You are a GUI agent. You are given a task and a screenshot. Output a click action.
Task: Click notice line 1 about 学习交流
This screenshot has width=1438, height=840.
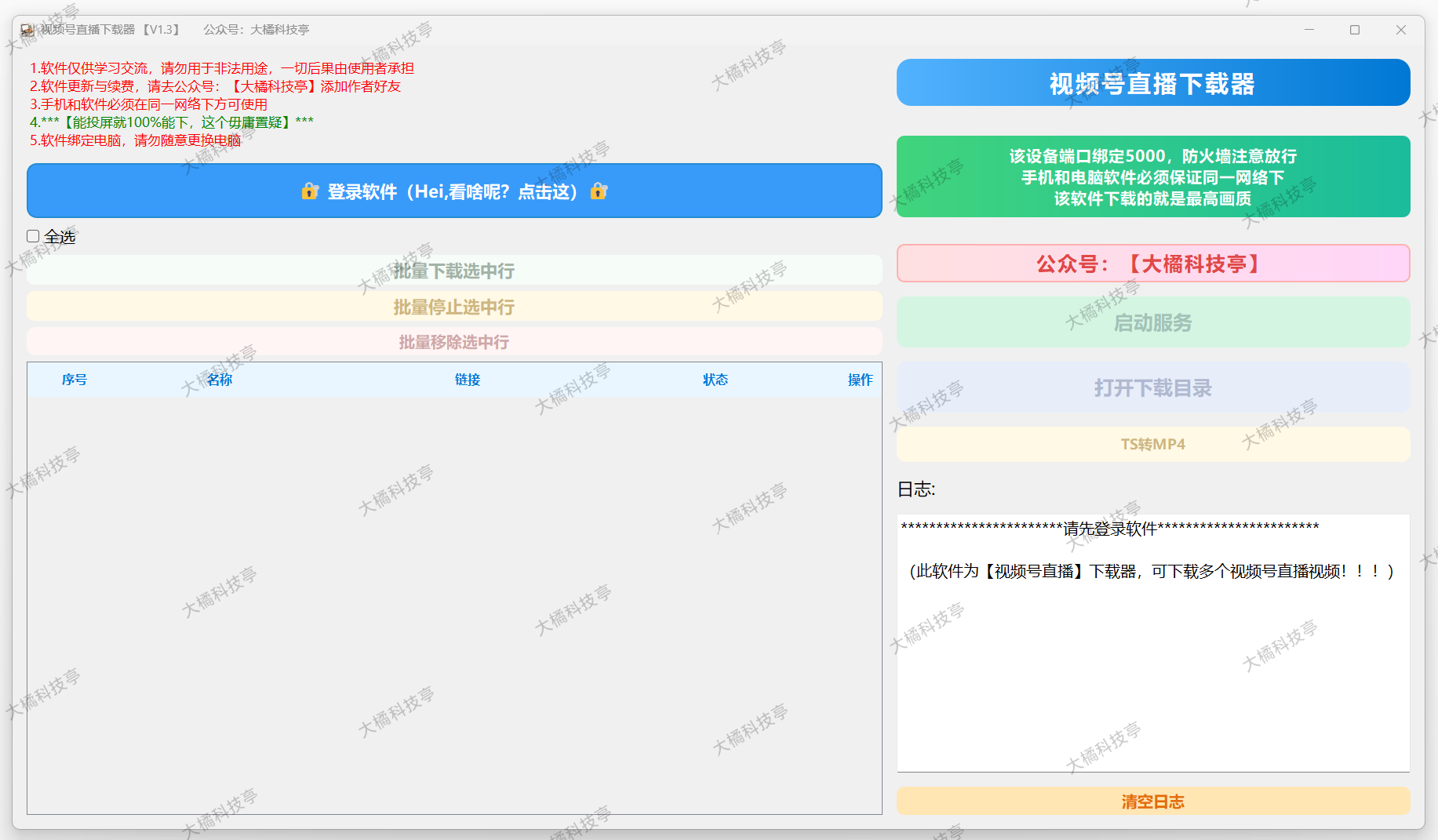point(222,68)
